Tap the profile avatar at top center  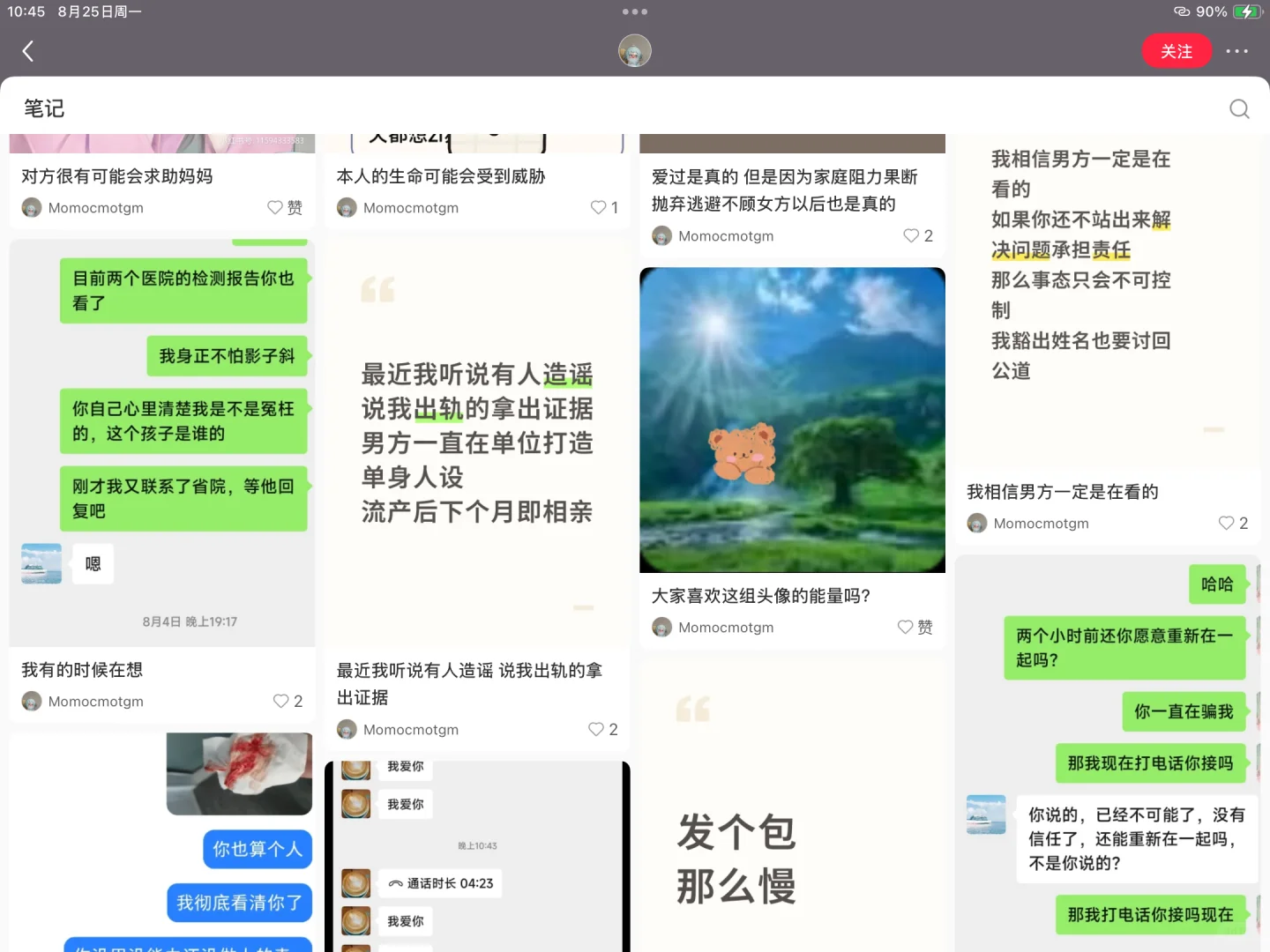634,50
